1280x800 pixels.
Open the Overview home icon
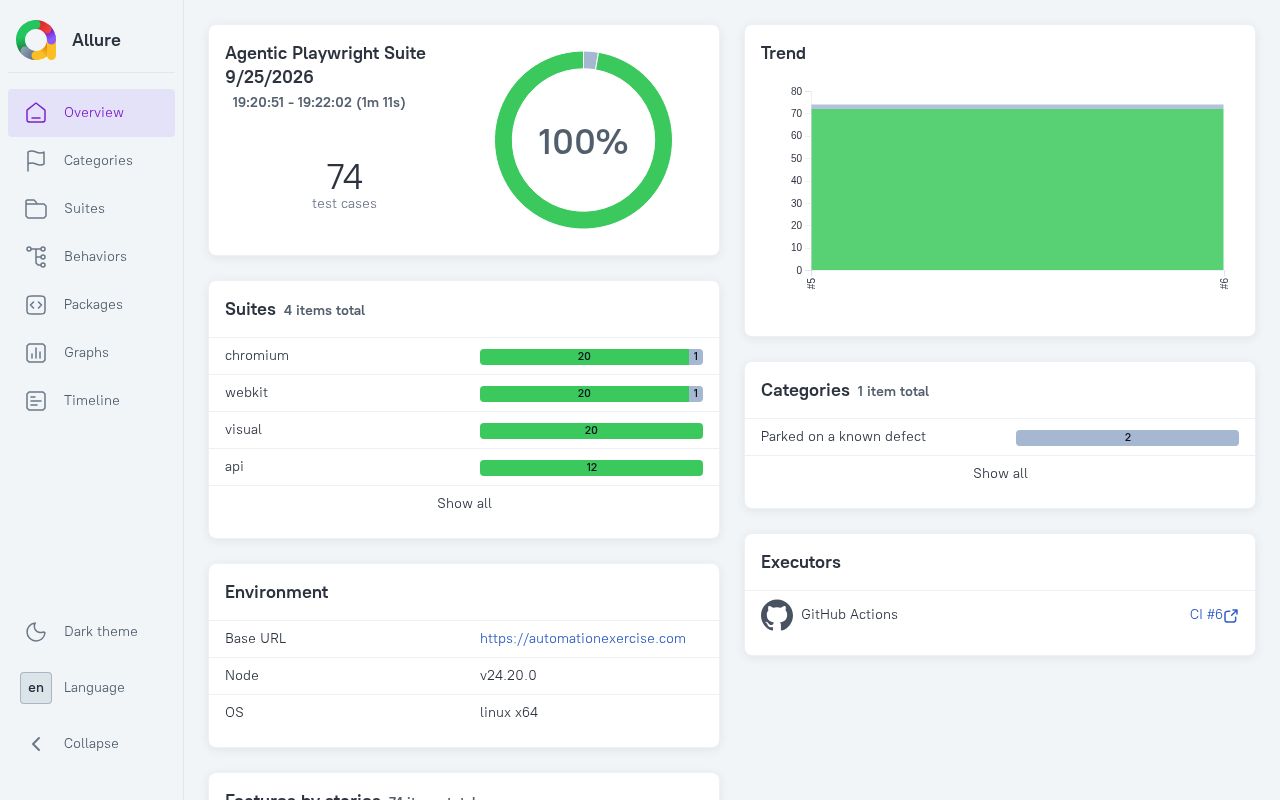pos(36,112)
